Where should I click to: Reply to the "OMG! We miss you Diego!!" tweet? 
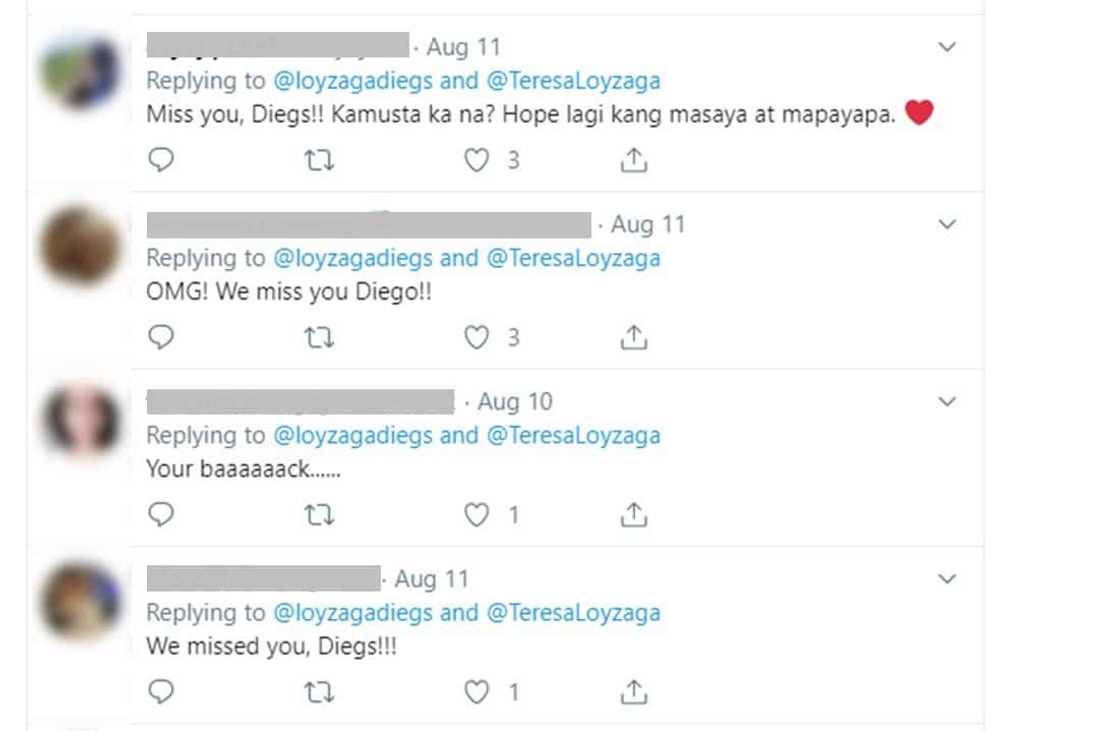pyautogui.click(x=161, y=337)
